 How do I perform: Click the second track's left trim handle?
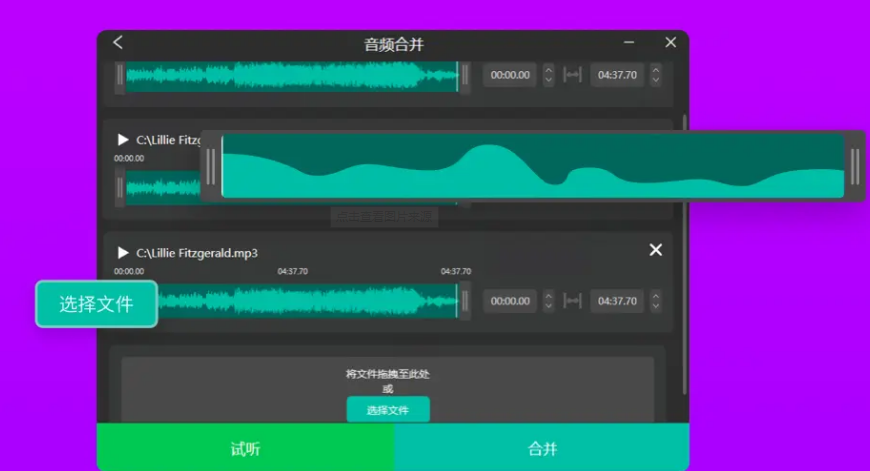tap(120, 188)
